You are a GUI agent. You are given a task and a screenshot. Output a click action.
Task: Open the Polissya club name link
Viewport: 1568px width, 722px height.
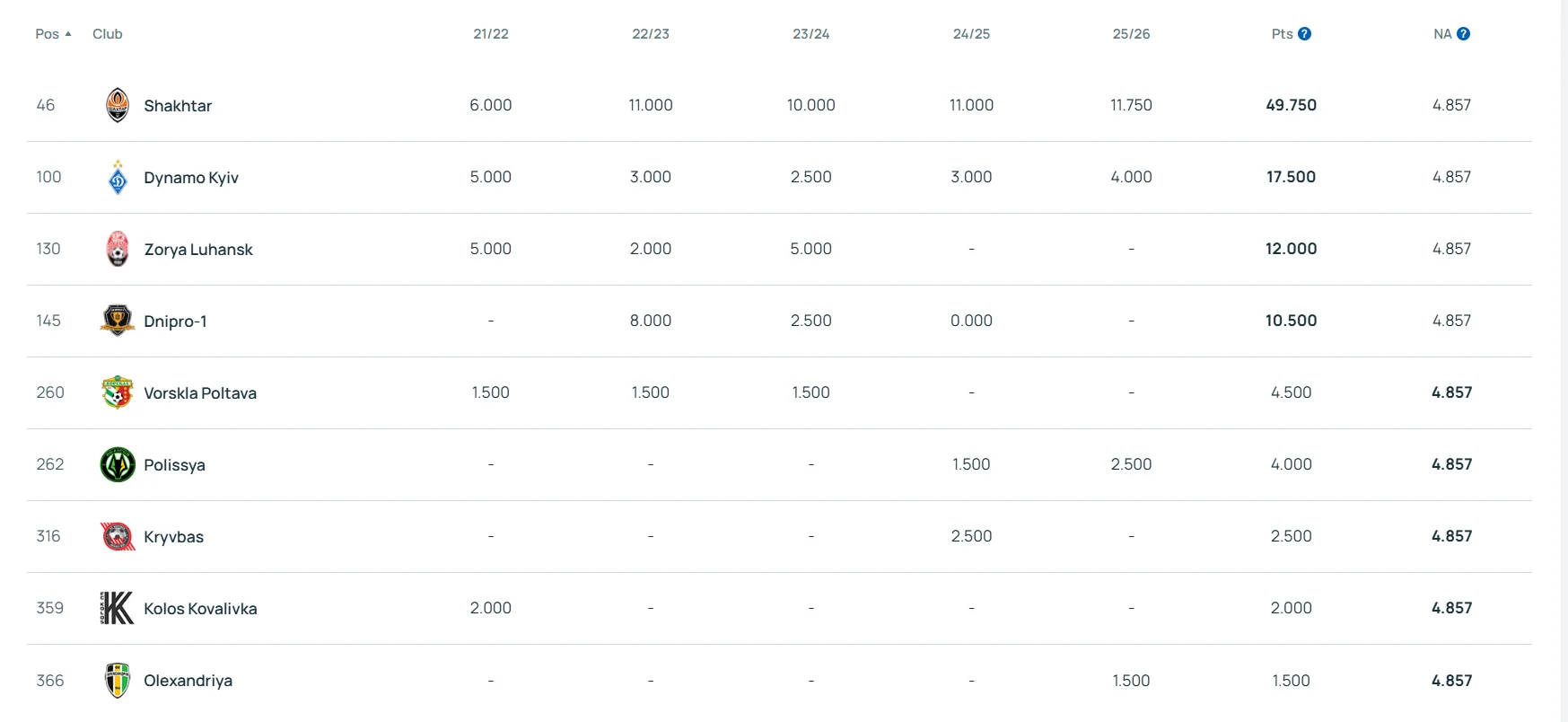point(174,465)
